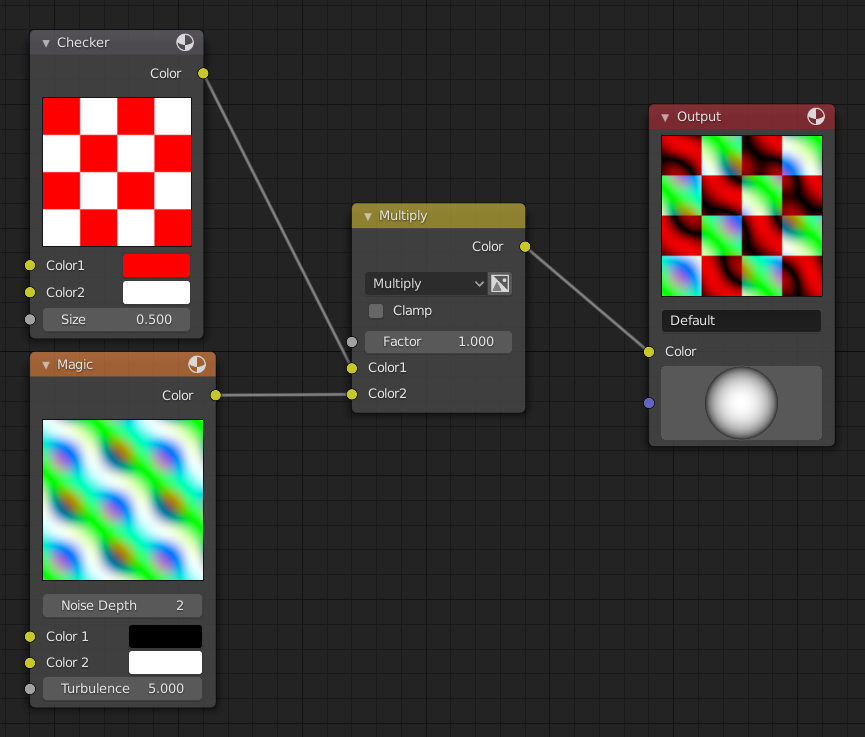This screenshot has width=865, height=737.
Task: Click the Color1 input socket on Multiply node
Action: point(351,368)
